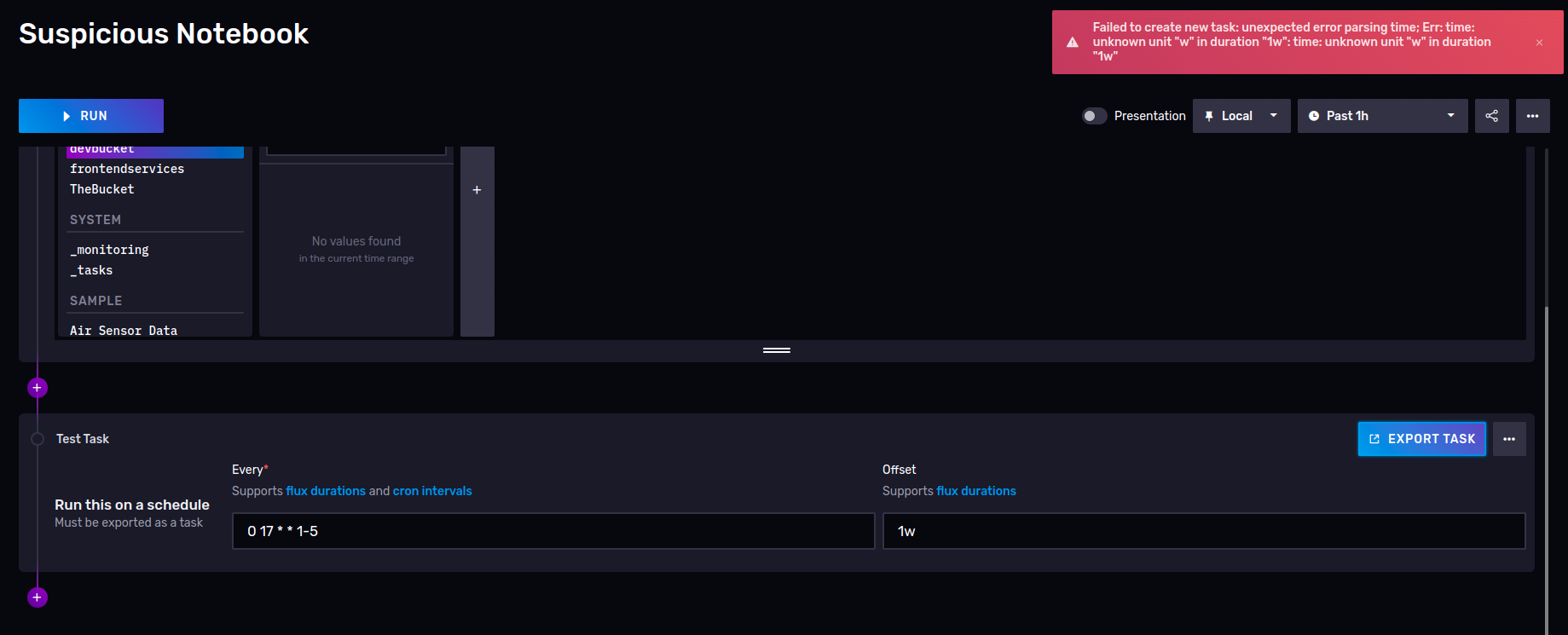This screenshot has width=1568, height=635.
Task: Open the cron intervals link
Action: [x=432, y=491]
